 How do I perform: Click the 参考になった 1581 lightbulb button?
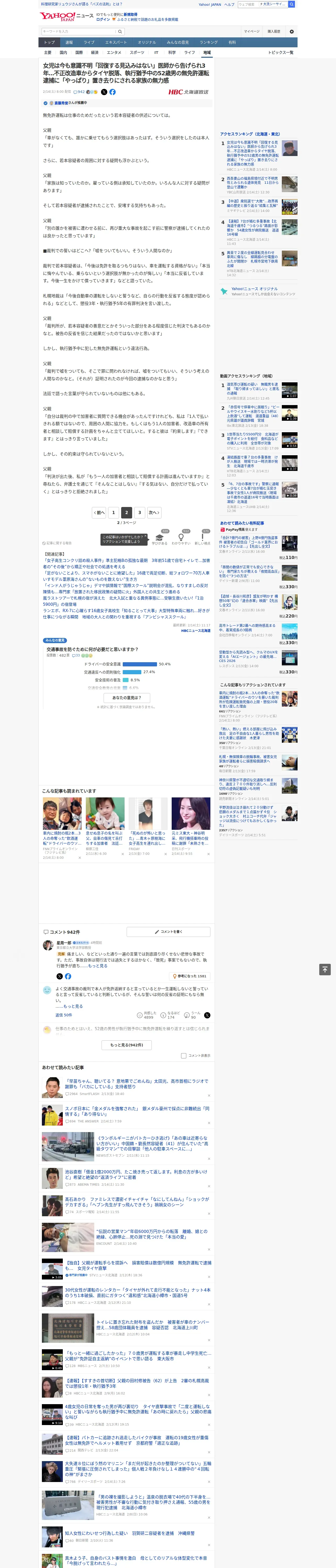pos(190,976)
